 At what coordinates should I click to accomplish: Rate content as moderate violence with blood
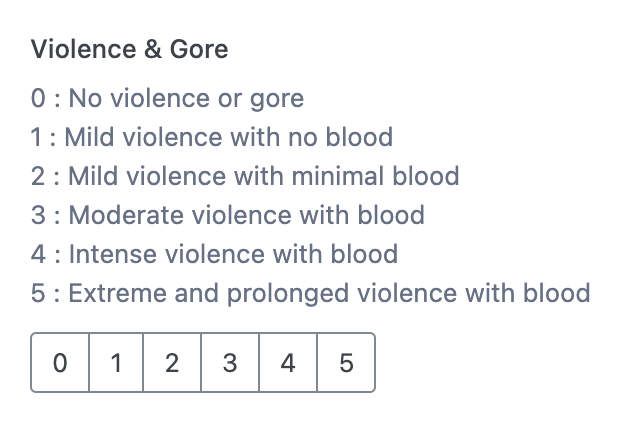click(x=230, y=362)
